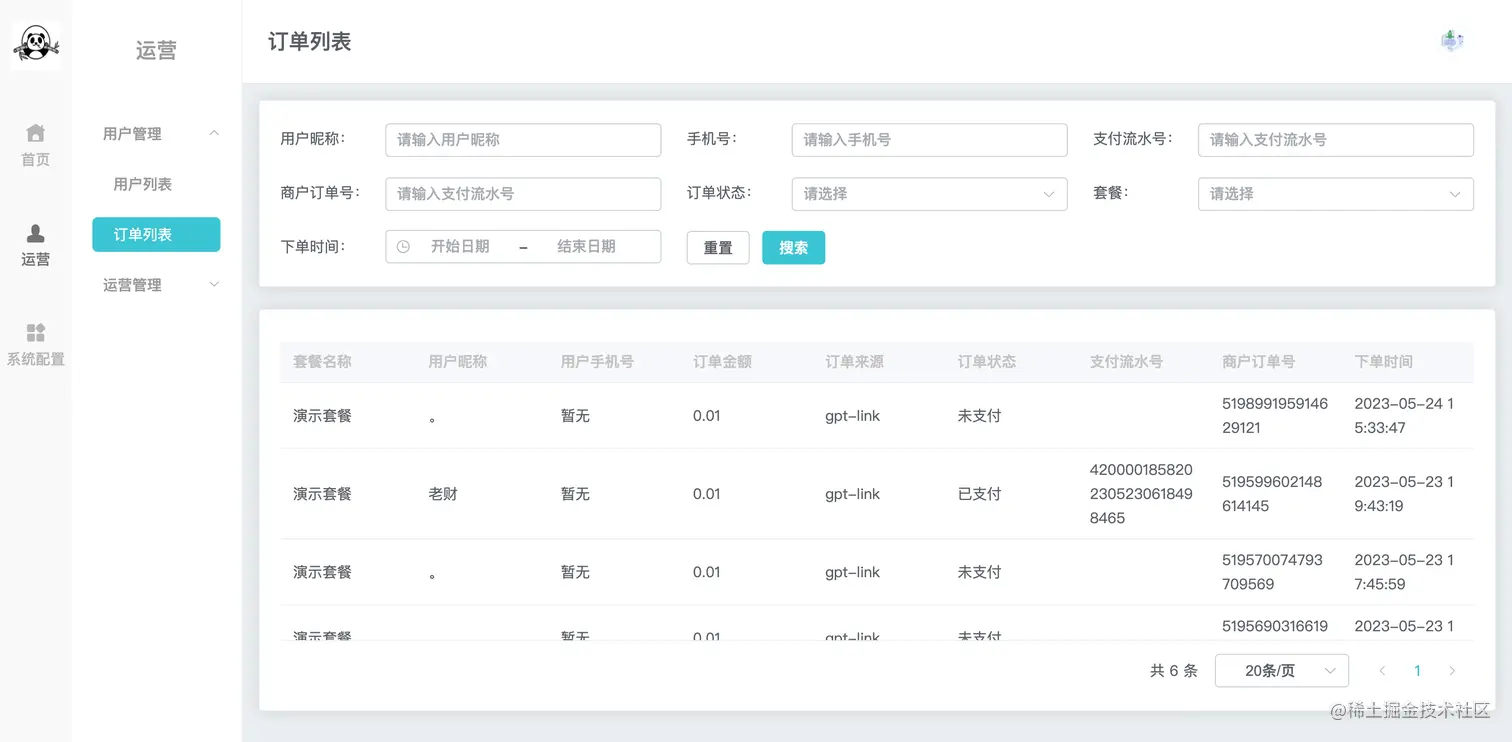Click the 搜索 button
This screenshot has width=1512, height=742.
[x=793, y=247]
